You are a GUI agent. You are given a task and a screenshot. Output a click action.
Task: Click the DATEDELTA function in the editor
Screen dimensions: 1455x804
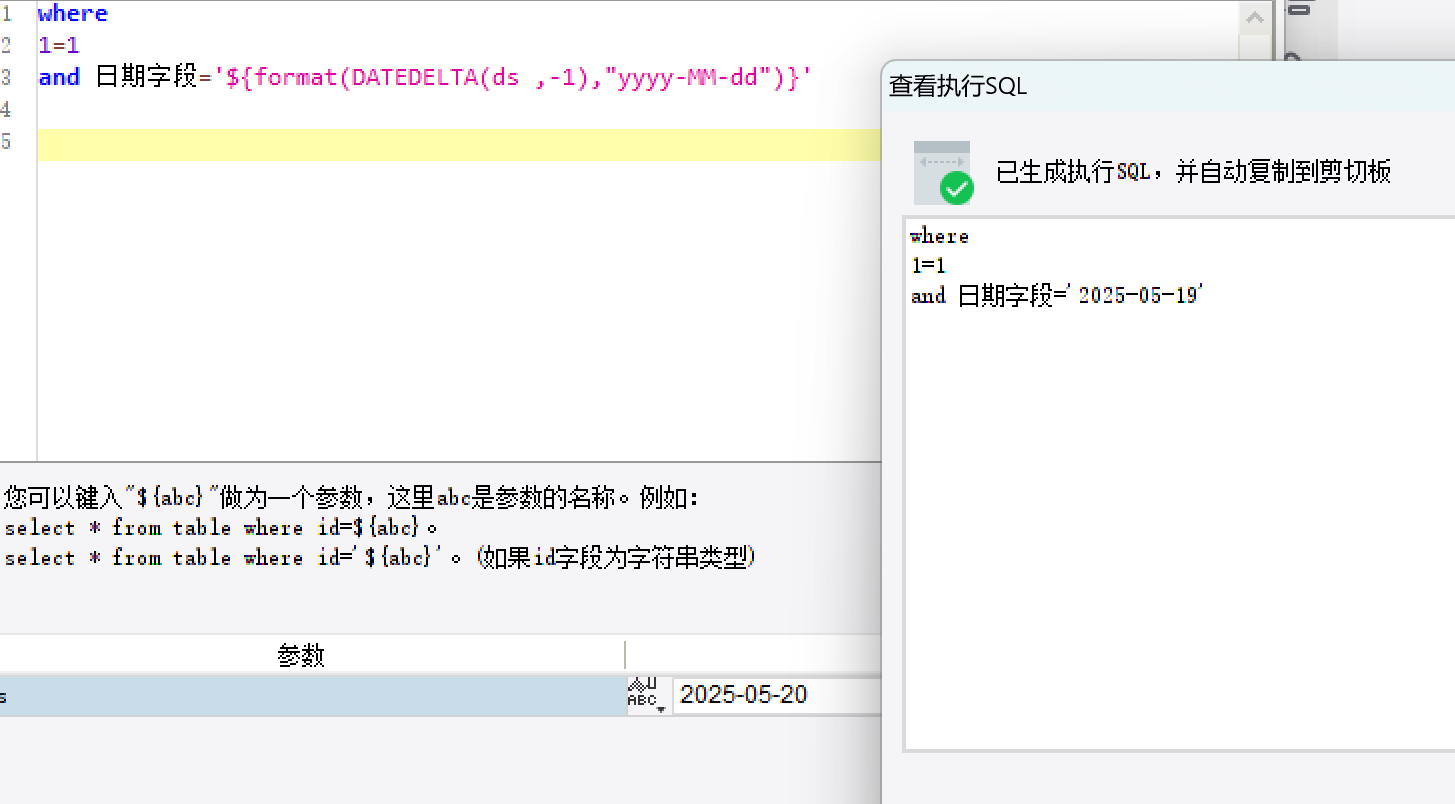[410, 78]
